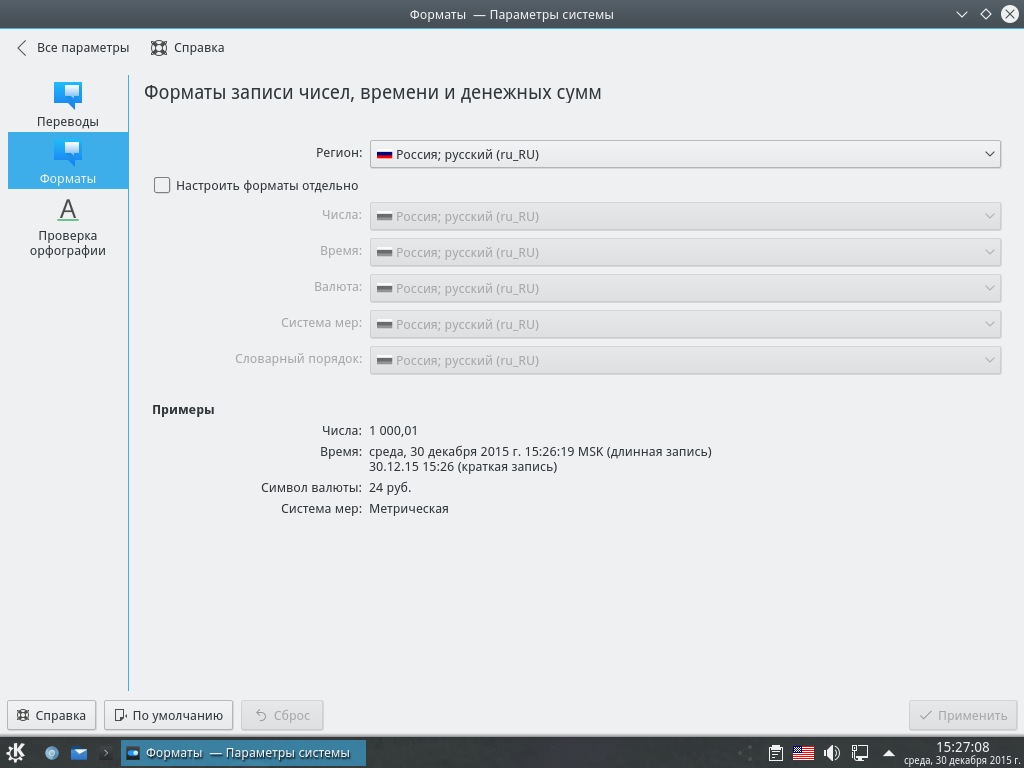
Task: Open the KDE application launcher
Action: [16, 752]
